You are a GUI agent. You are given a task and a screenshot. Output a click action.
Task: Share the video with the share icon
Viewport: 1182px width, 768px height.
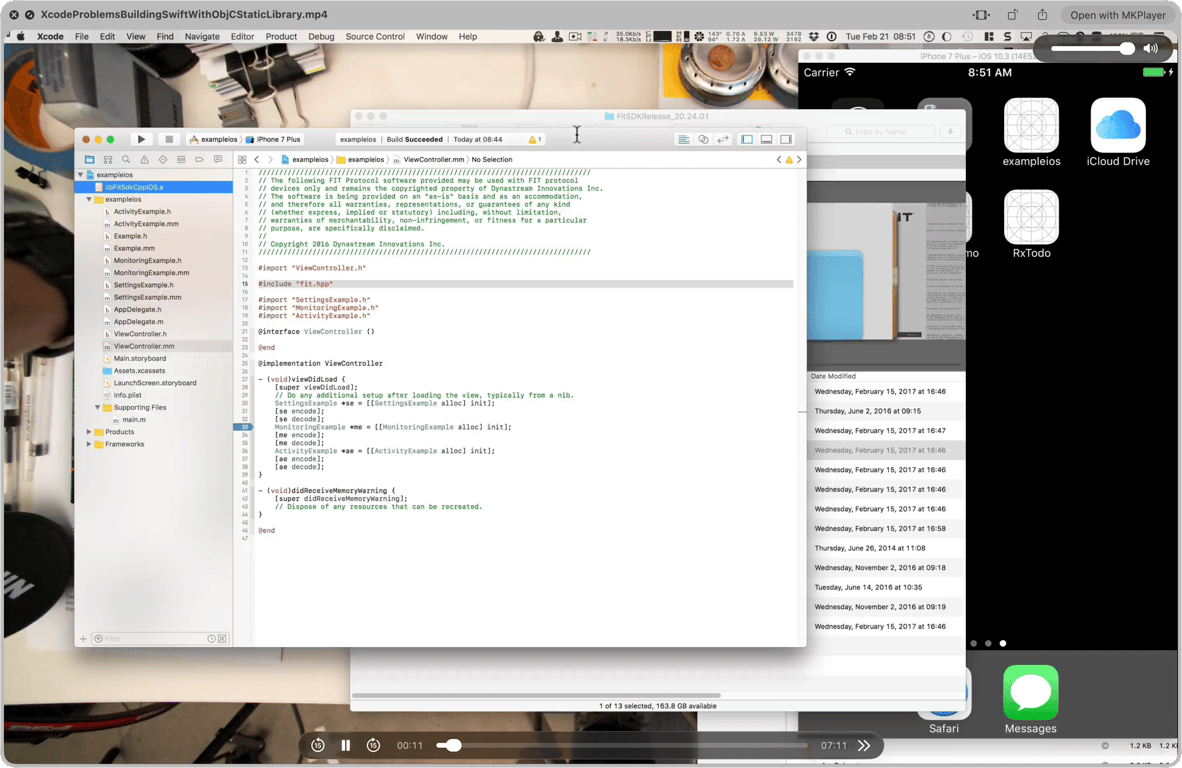coord(1042,15)
